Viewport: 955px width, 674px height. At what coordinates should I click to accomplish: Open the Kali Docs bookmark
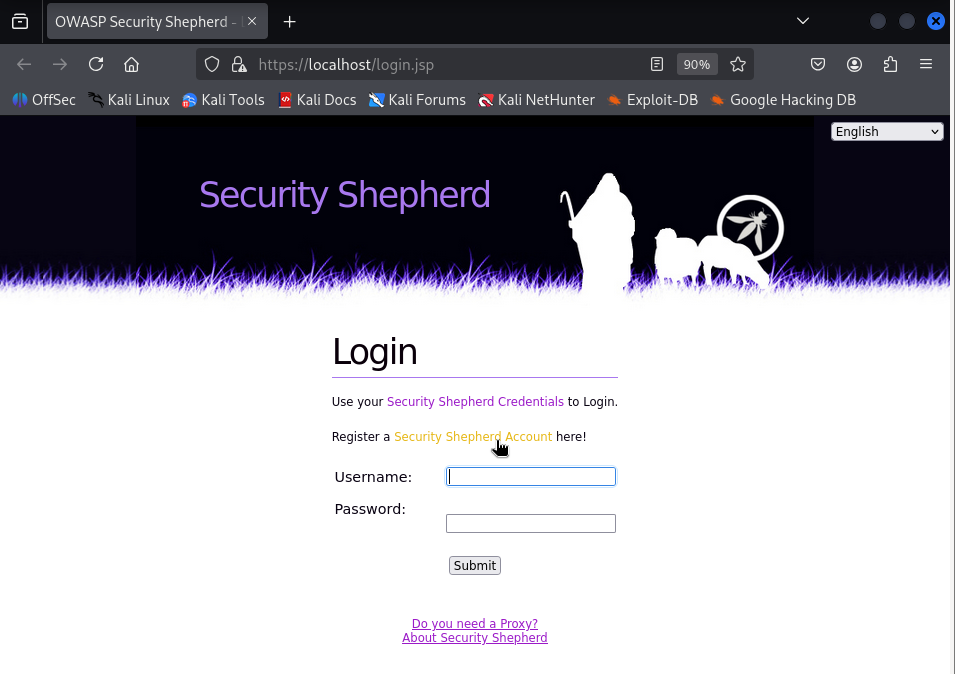(317, 100)
